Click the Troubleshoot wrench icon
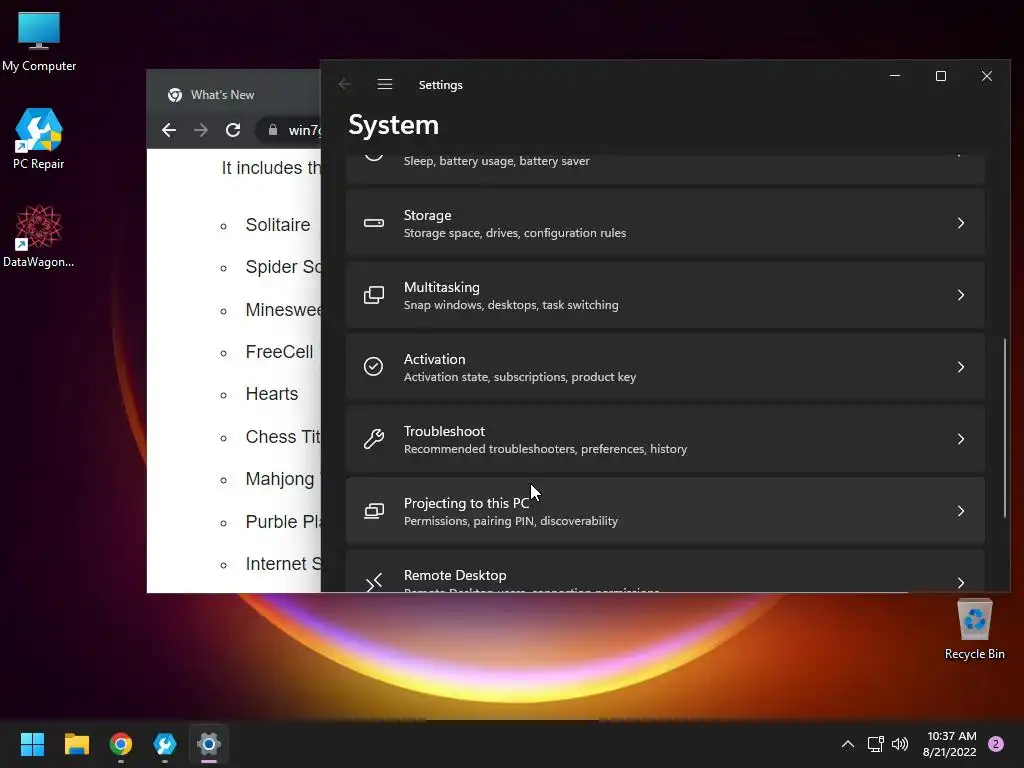 (x=374, y=439)
